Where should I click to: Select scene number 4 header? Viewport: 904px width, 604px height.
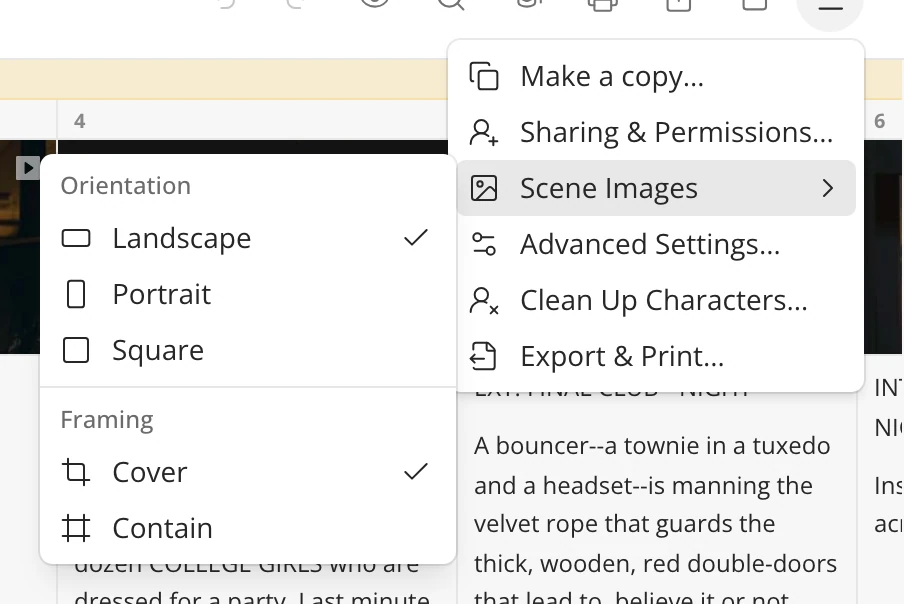tap(80, 121)
